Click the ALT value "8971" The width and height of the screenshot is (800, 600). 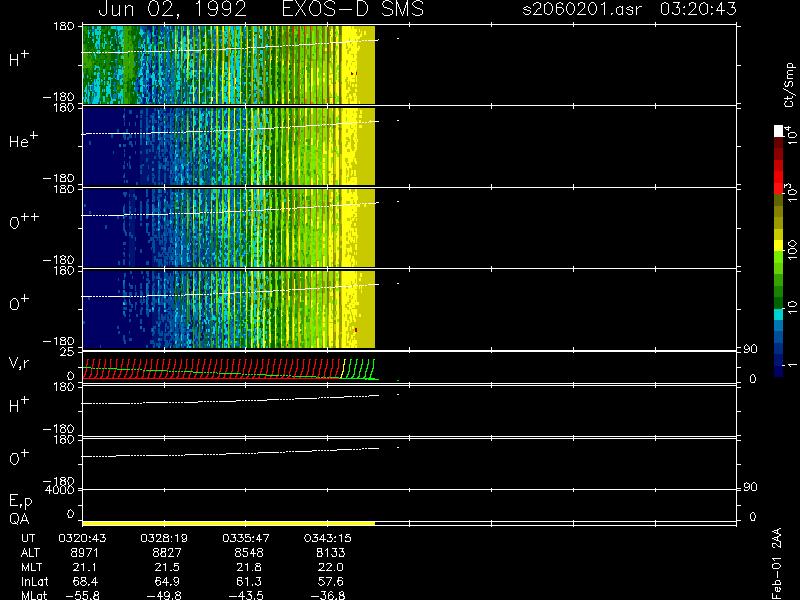tap(85, 553)
